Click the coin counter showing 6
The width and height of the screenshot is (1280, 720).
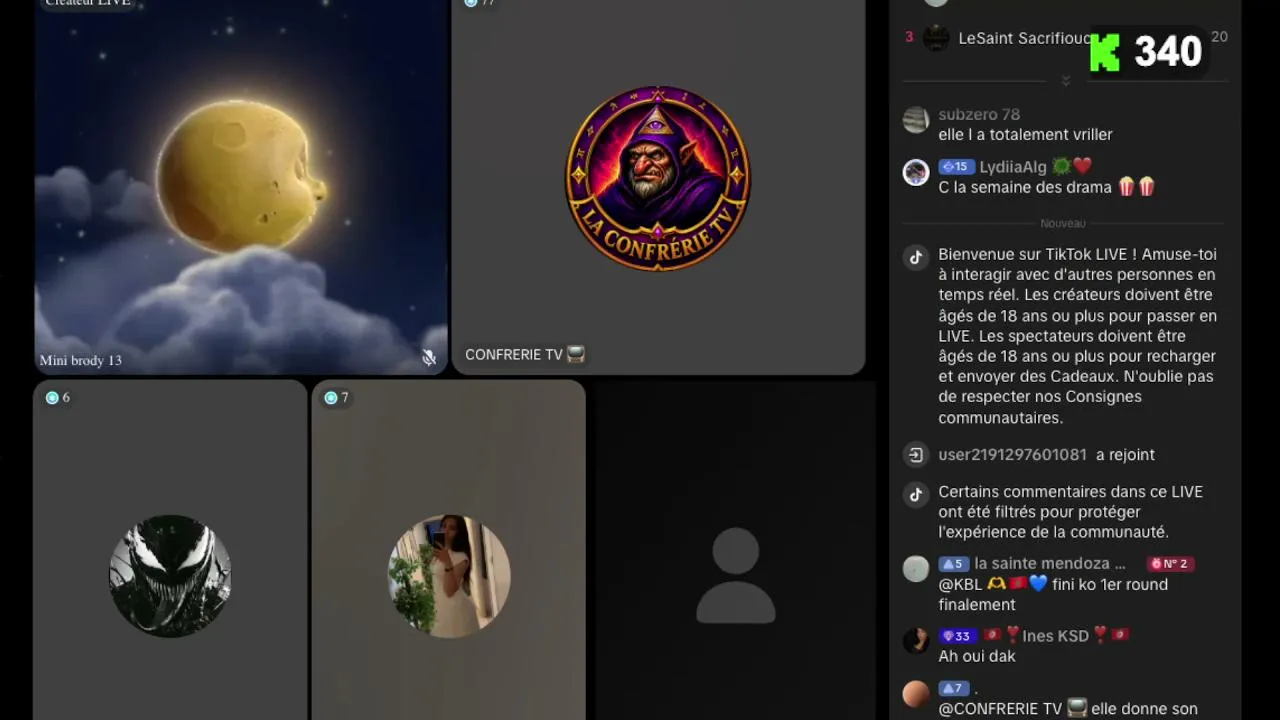[58, 398]
